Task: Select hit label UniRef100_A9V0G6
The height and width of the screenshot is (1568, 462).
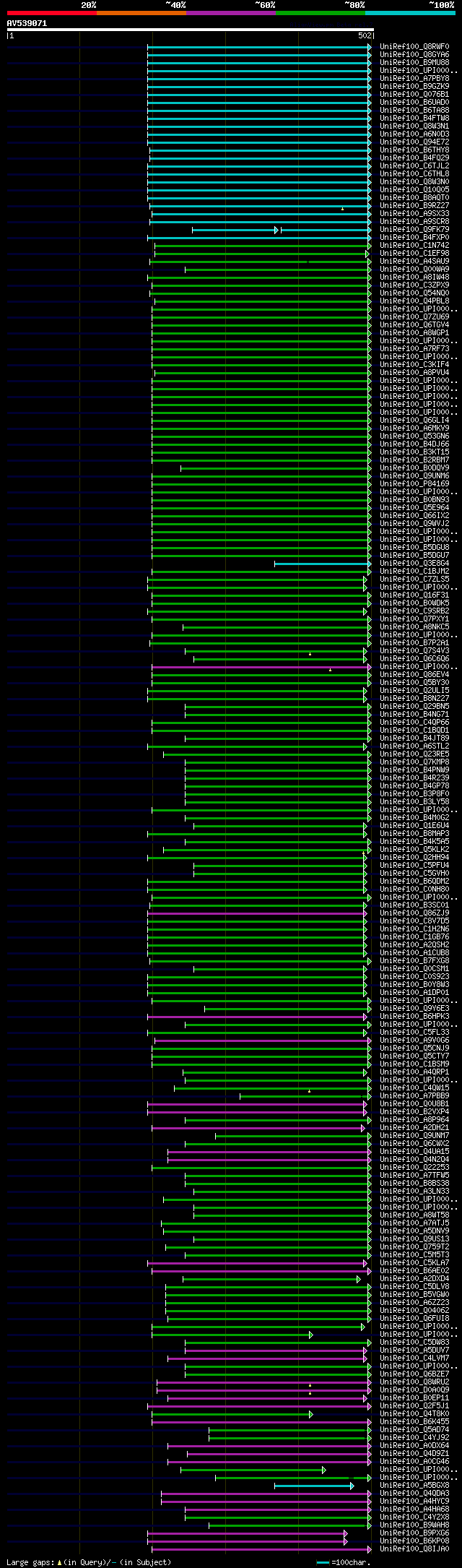Action: click(414, 1041)
